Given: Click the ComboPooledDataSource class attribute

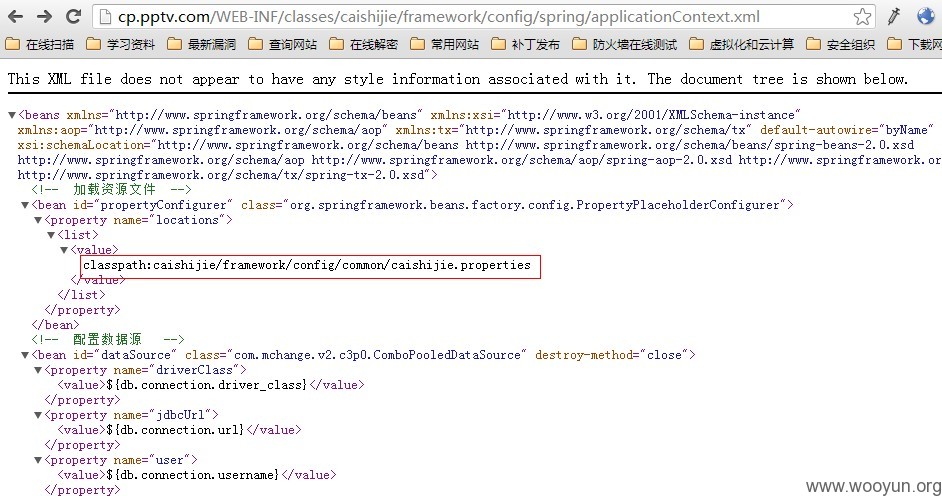Looking at the screenshot, I should (x=356, y=355).
